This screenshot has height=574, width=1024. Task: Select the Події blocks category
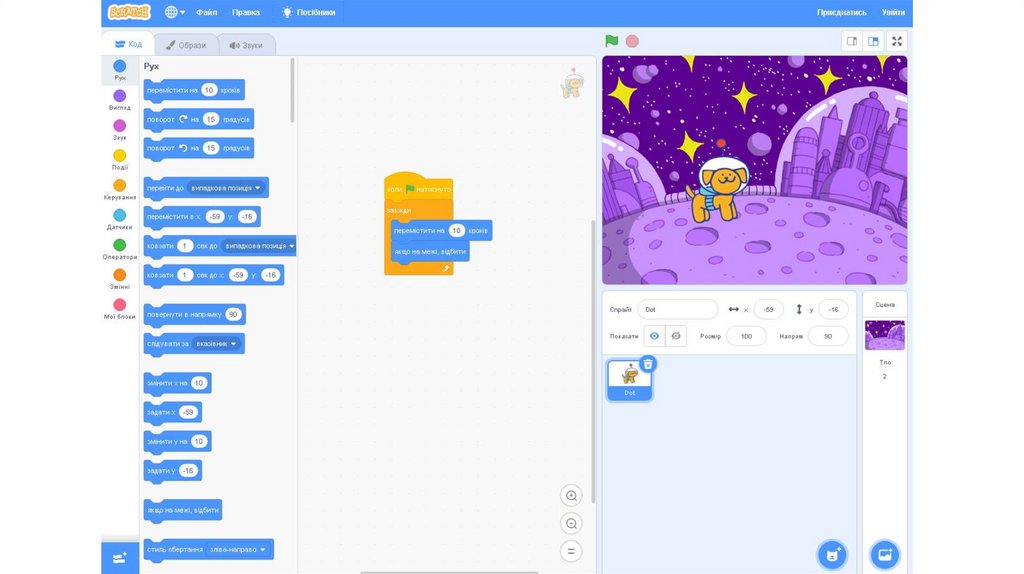[x=120, y=160]
